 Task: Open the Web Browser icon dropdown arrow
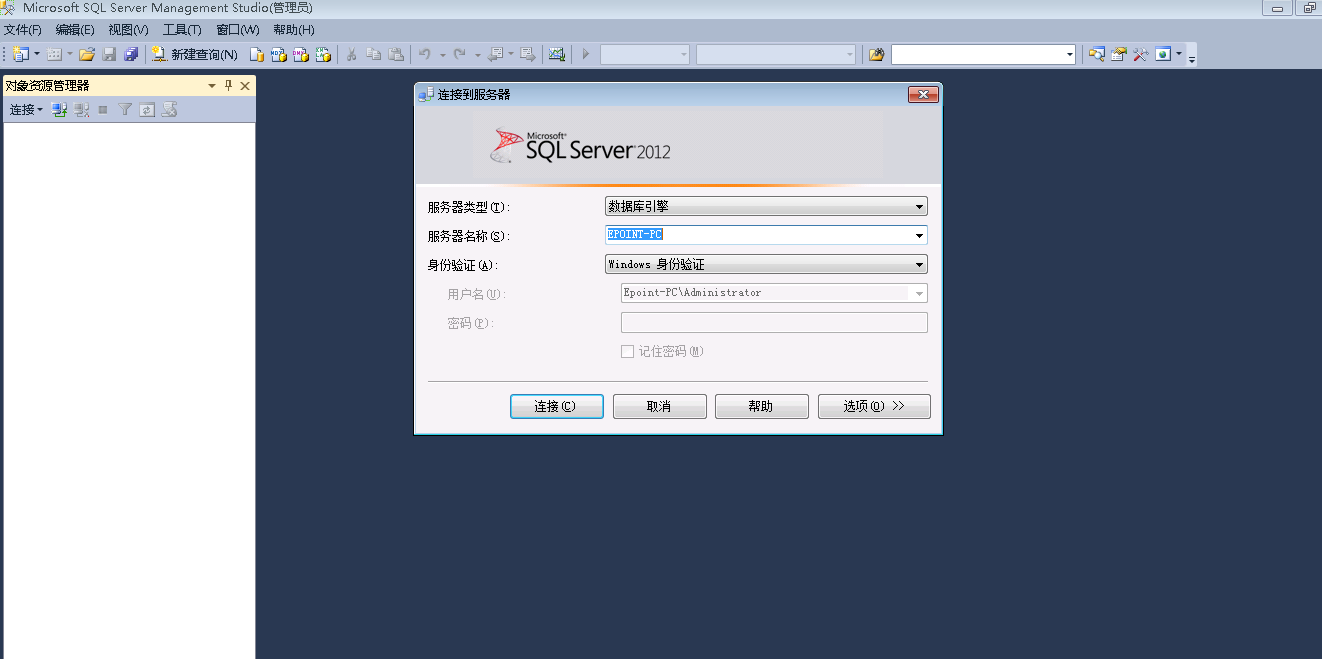tap(1178, 54)
